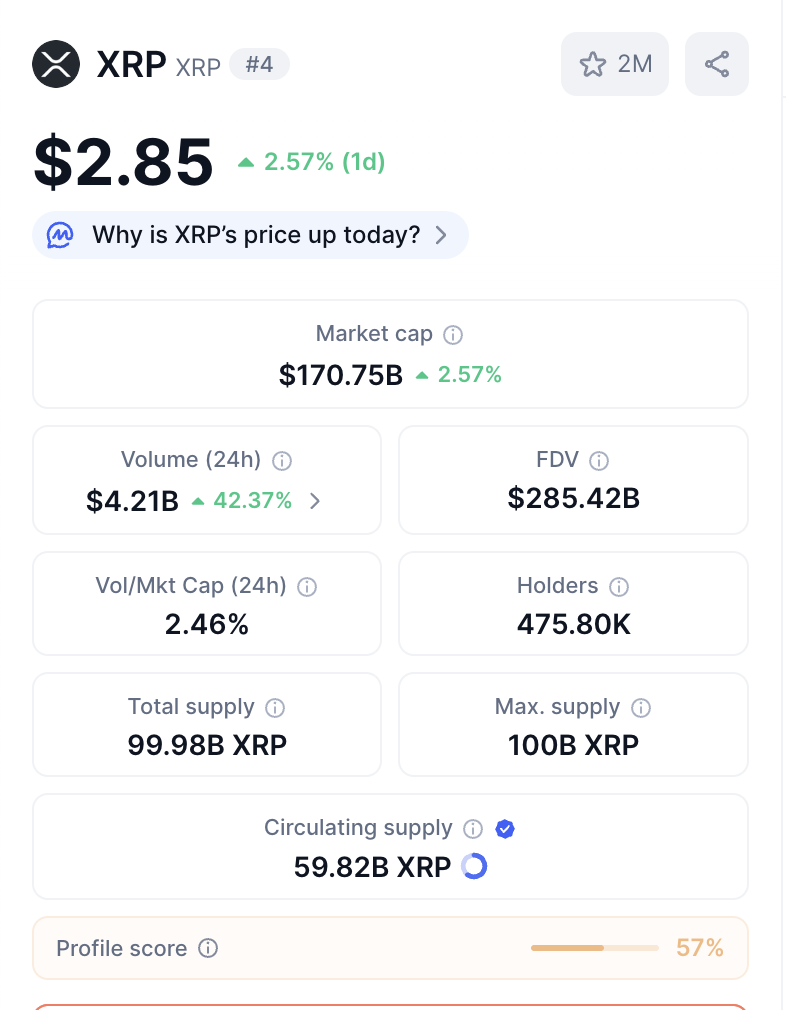This screenshot has width=786, height=1010.
Task: Click the #4 rank badge
Action: pos(259,65)
